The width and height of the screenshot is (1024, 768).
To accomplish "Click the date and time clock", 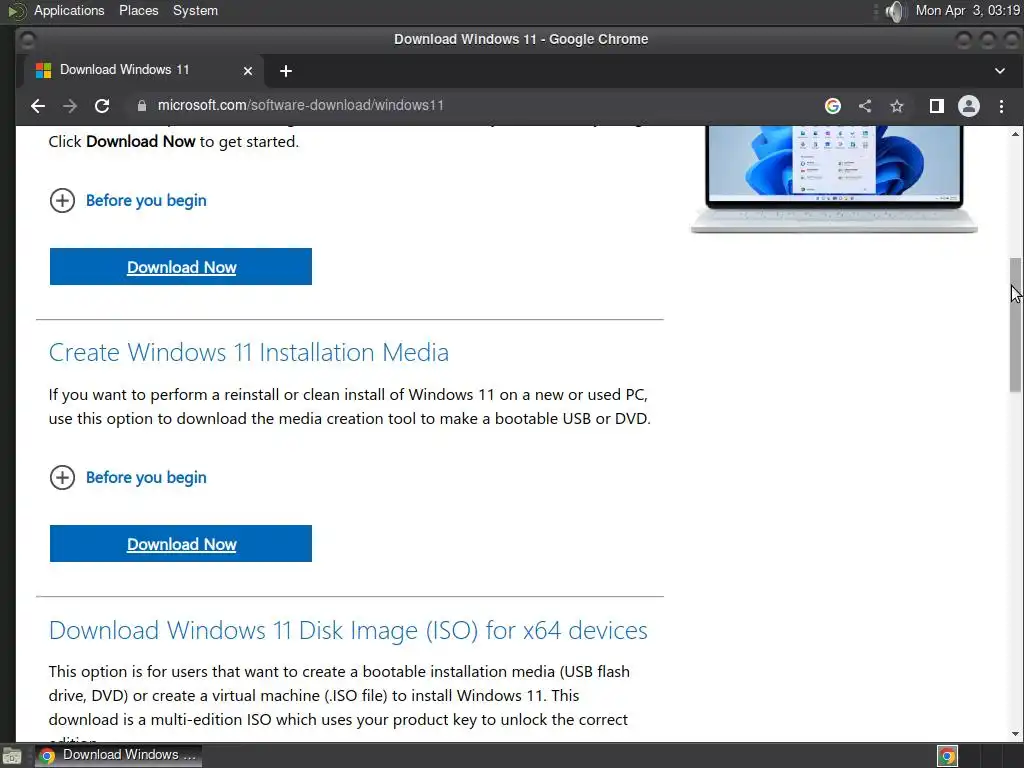I will [x=967, y=10].
